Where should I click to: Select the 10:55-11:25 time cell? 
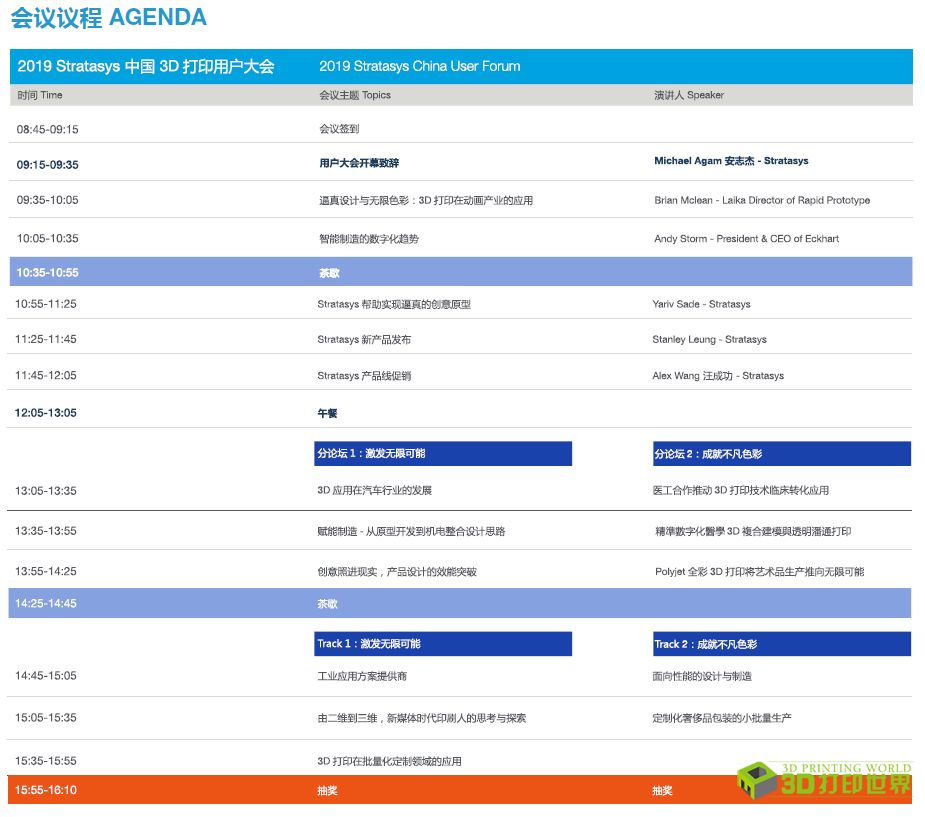(x=45, y=304)
